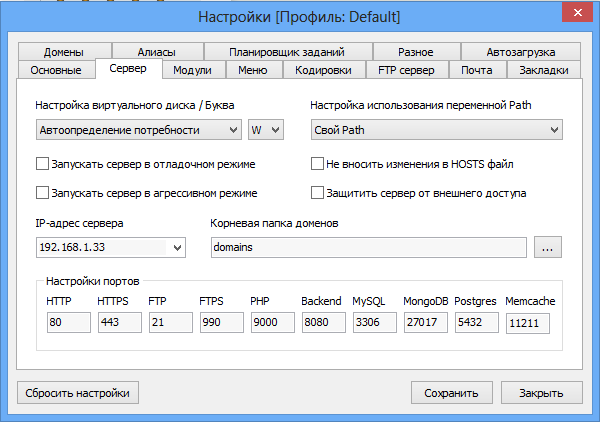Toggle "Запускать сервер в агрессивном режиме" checkbox
Viewport: 600px width, 422px height.
point(42,193)
